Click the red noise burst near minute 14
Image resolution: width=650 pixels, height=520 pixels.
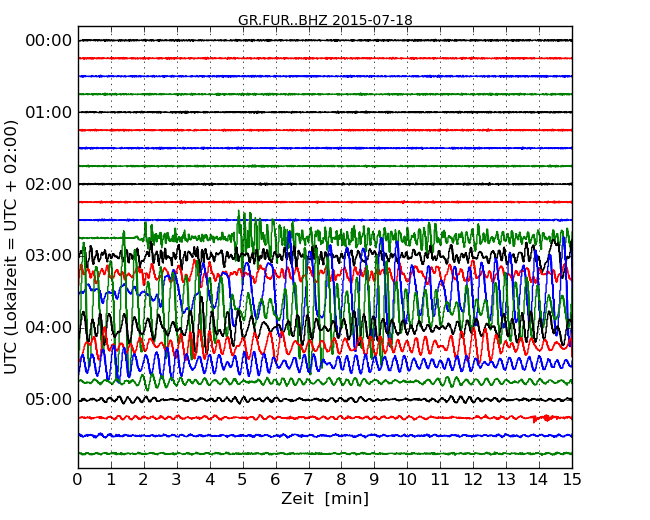tap(543, 418)
